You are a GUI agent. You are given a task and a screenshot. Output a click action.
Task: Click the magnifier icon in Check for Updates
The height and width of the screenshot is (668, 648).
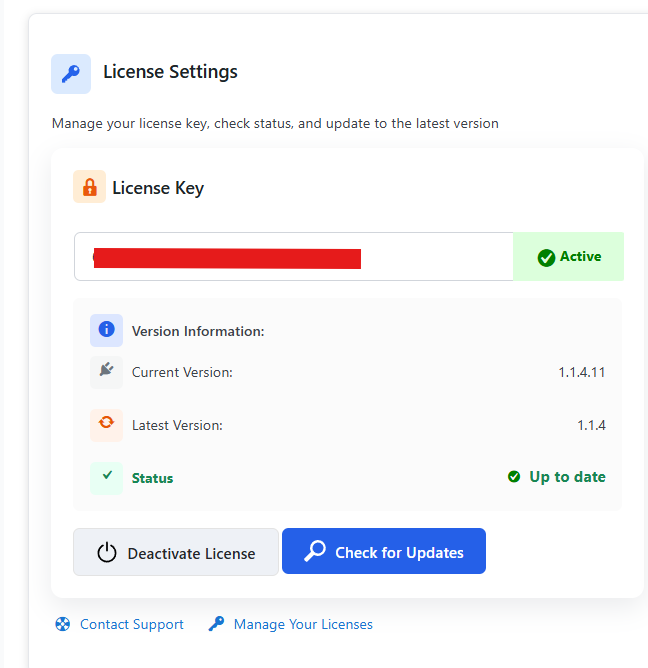tap(315, 551)
